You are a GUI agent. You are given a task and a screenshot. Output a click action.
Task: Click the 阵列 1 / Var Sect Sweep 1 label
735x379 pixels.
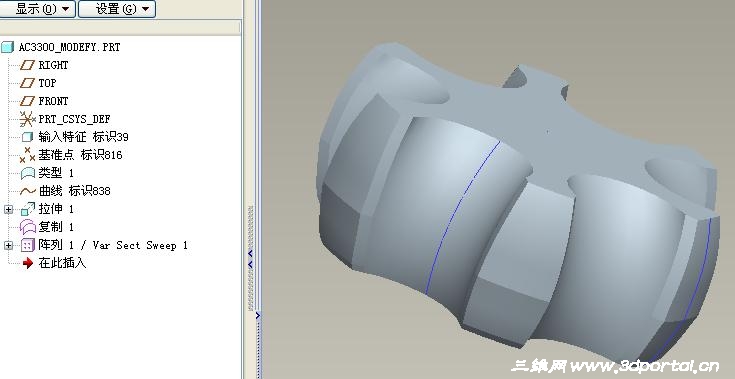113,245
